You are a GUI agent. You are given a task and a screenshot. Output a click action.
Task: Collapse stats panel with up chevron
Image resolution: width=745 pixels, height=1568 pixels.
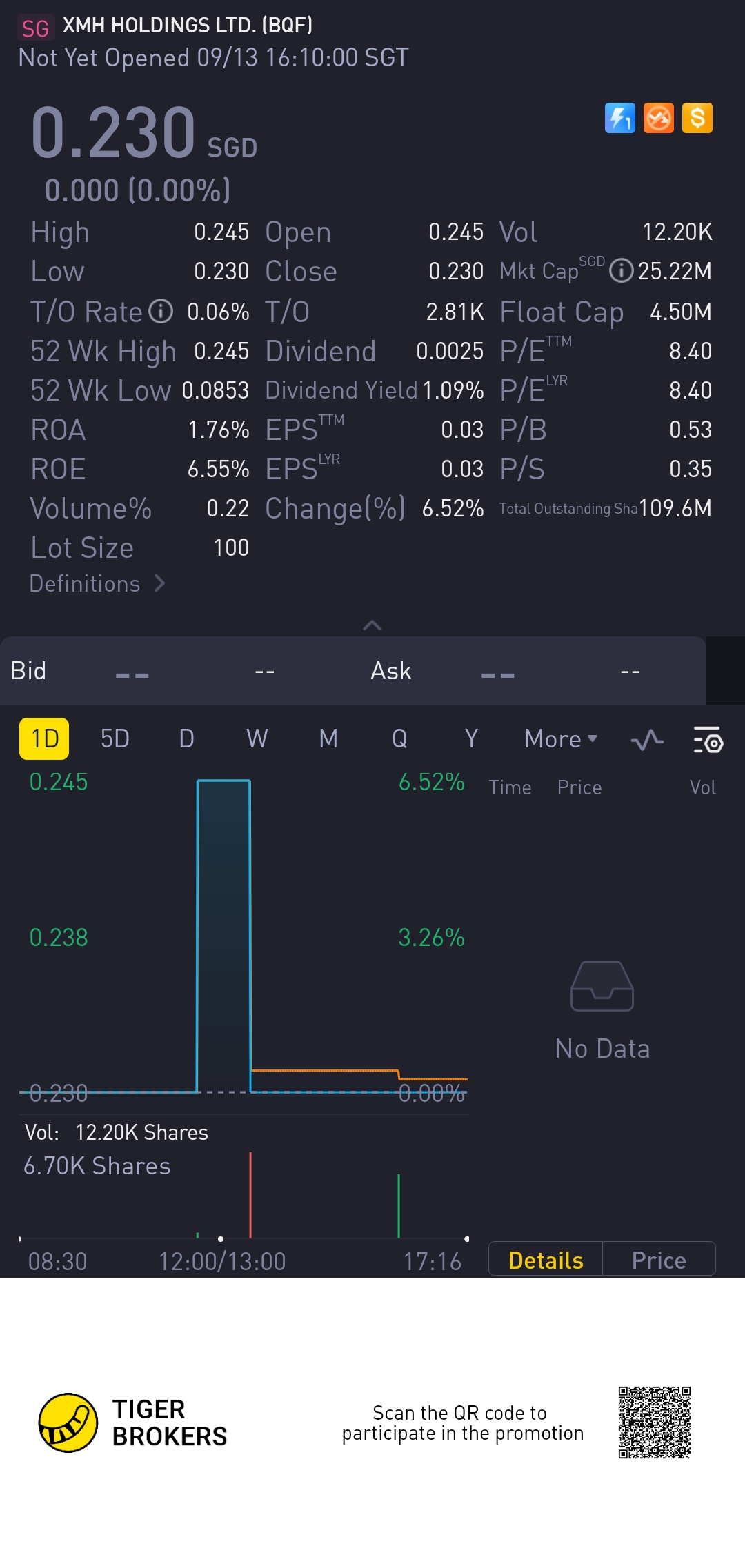[x=372, y=625]
